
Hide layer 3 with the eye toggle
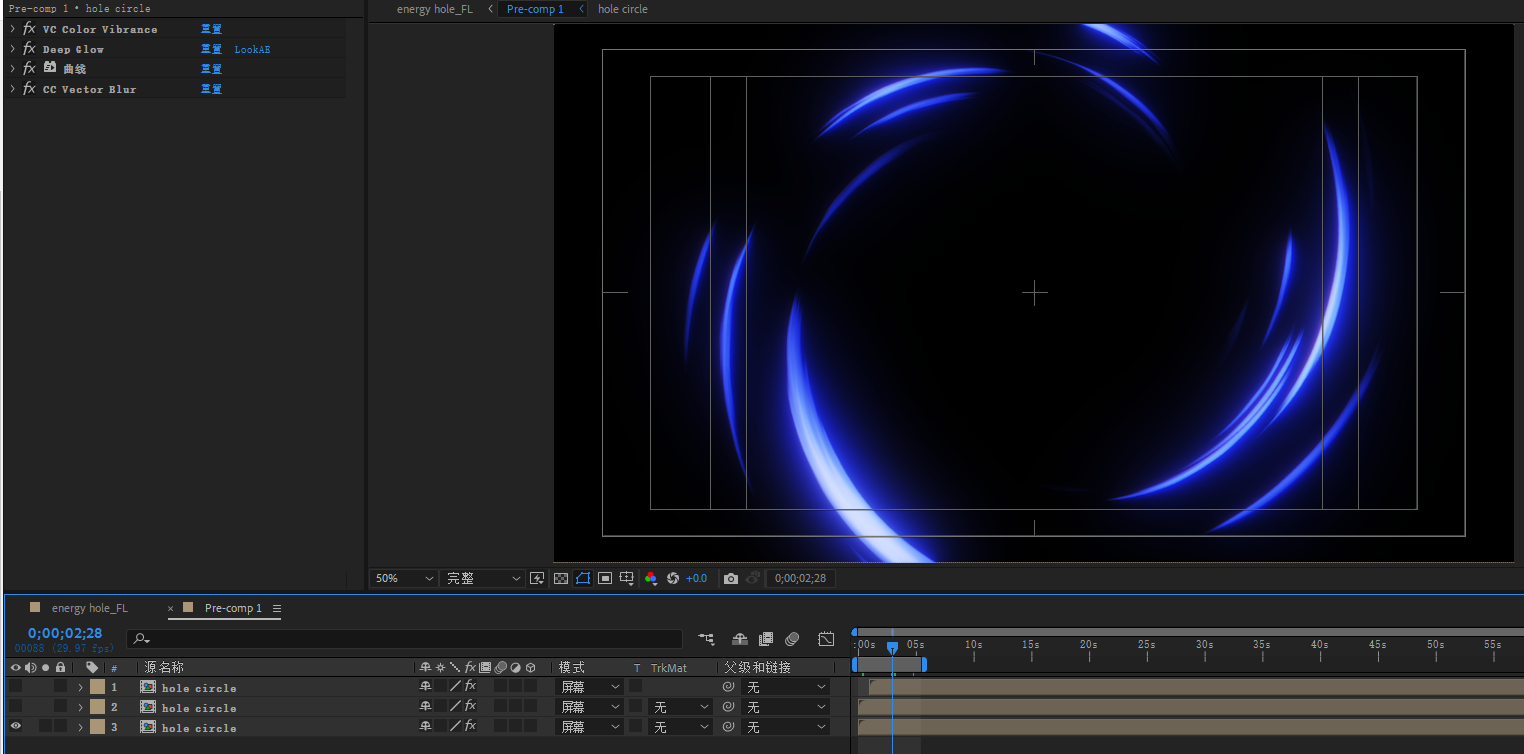click(16, 727)
